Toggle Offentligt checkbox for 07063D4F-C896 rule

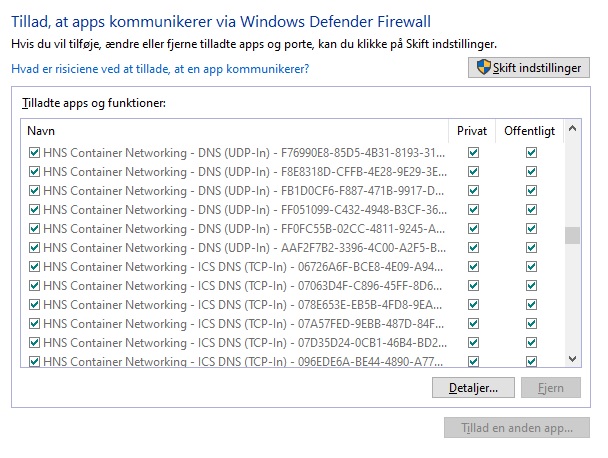(x=531, y=285)
